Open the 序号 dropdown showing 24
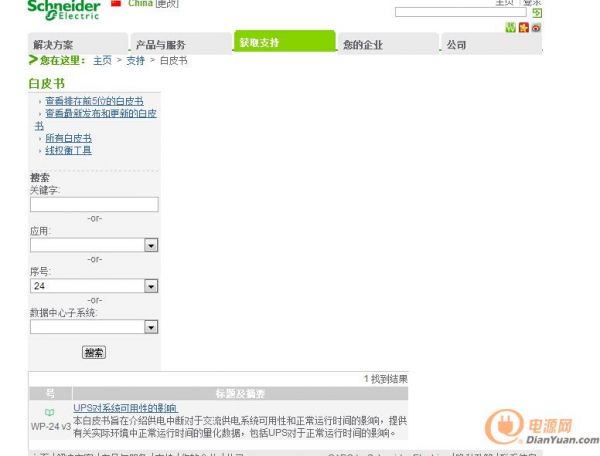The image size is (600, 456). (151, 286)
